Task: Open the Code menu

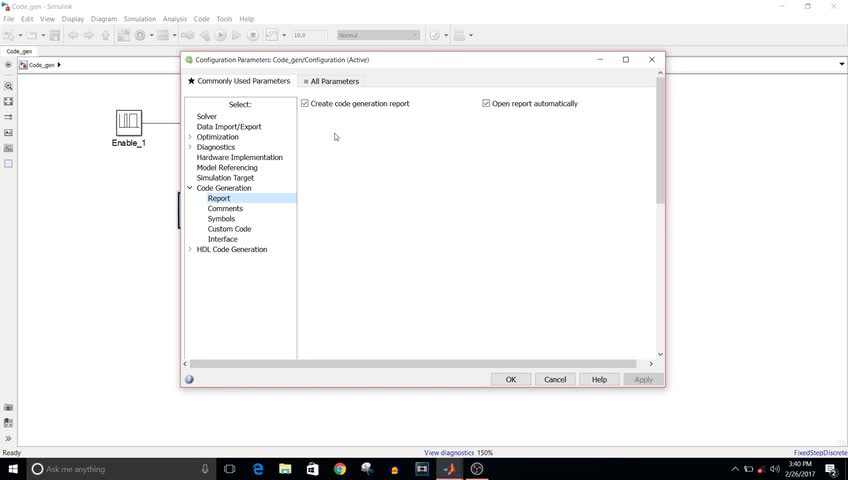Action: click(x=202, y=19)
